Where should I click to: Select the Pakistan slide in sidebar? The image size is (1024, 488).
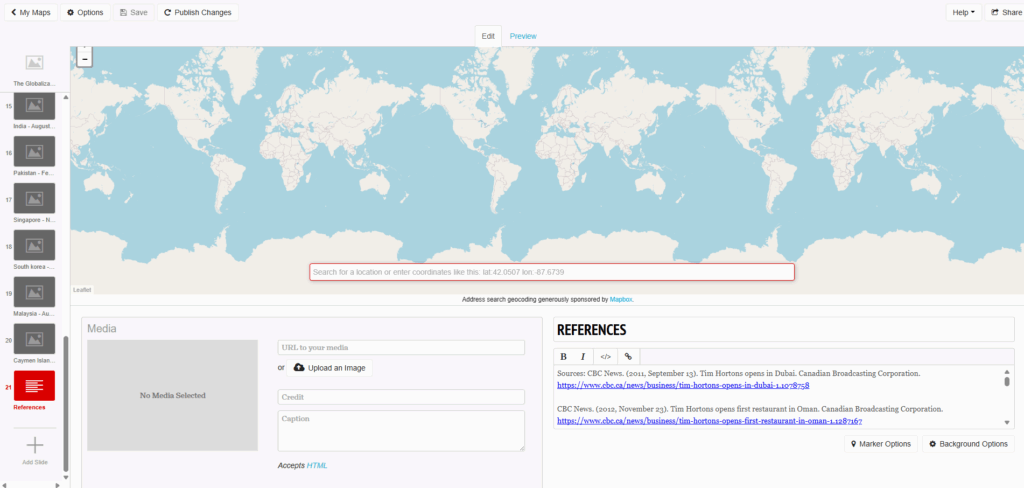coord(34,152)
